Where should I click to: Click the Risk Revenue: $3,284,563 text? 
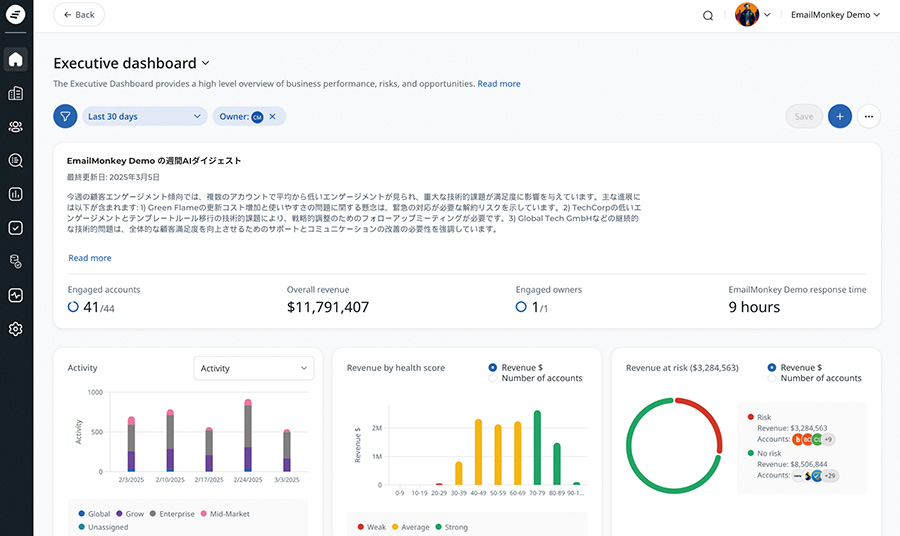pyautogui.click(x=792, y=428)
